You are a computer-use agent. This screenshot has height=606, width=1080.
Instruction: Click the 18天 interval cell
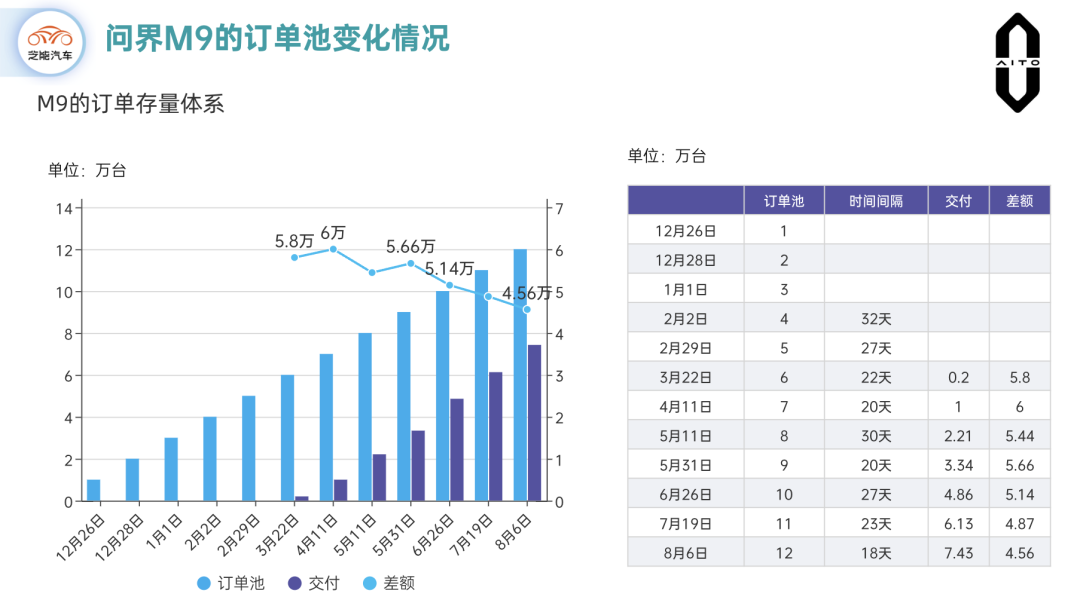[875, 553]
